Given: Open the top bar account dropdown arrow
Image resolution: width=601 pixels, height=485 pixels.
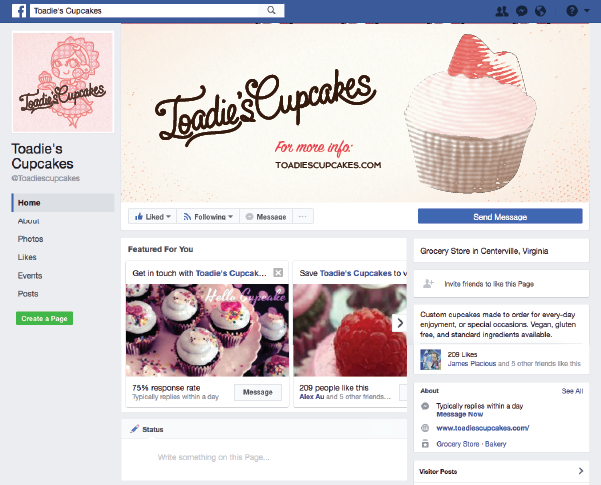Looking at the screenshot, I should click(x=587, y=11).
